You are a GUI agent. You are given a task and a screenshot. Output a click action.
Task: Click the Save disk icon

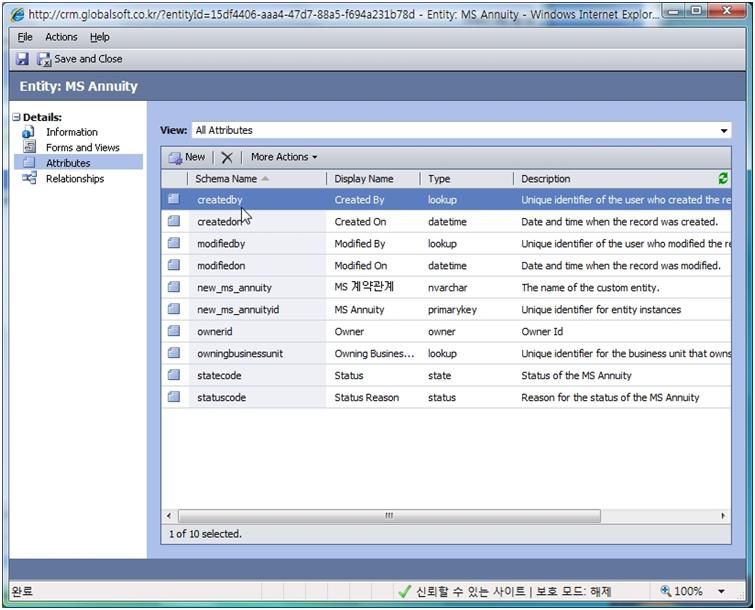(x=22, y=59)
